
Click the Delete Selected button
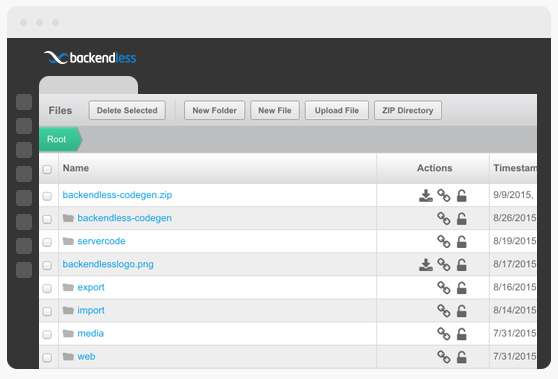[x=127, y=110]
